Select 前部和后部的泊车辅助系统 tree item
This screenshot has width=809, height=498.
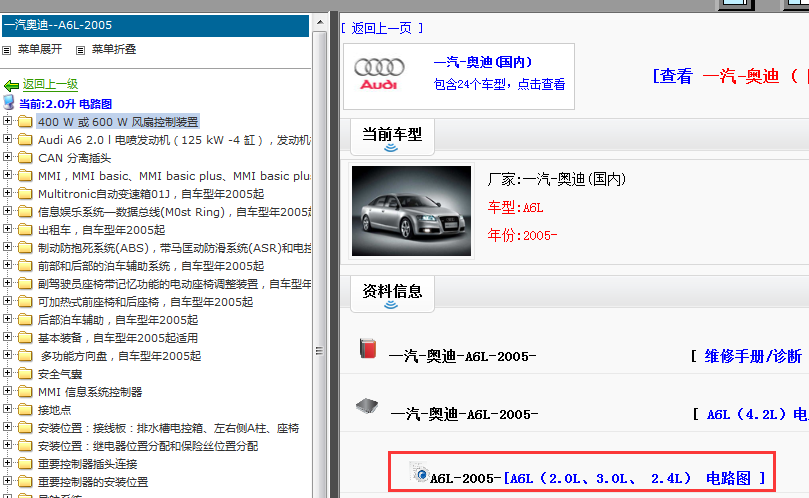pos(151,266)
